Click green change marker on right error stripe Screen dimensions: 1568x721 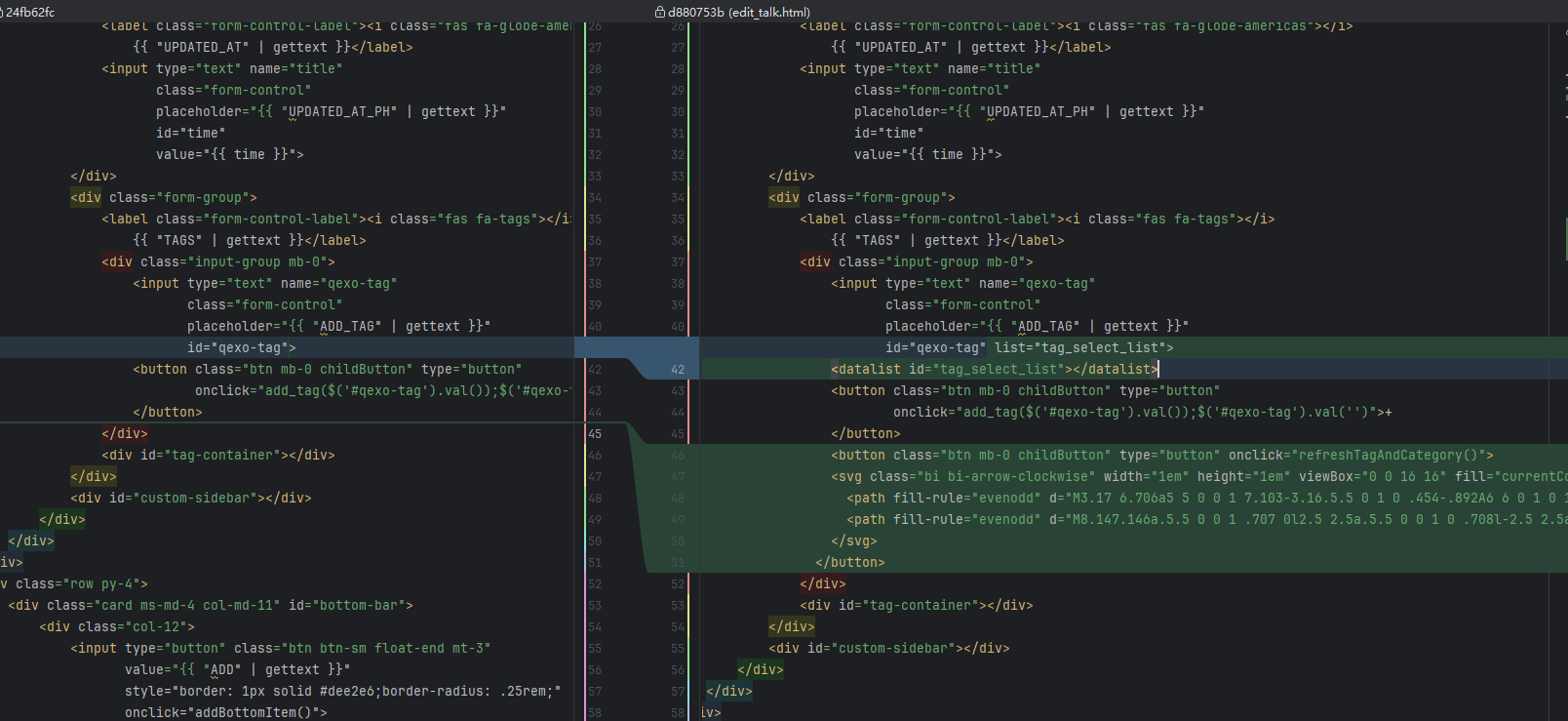(x=1563, y=239)
